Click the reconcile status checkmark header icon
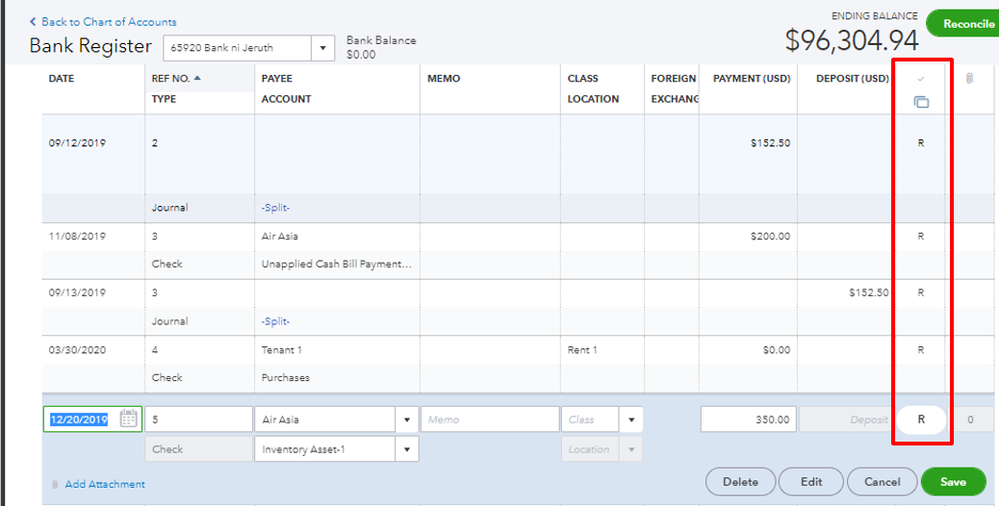The image size is (999, 506). coord(921,79)
